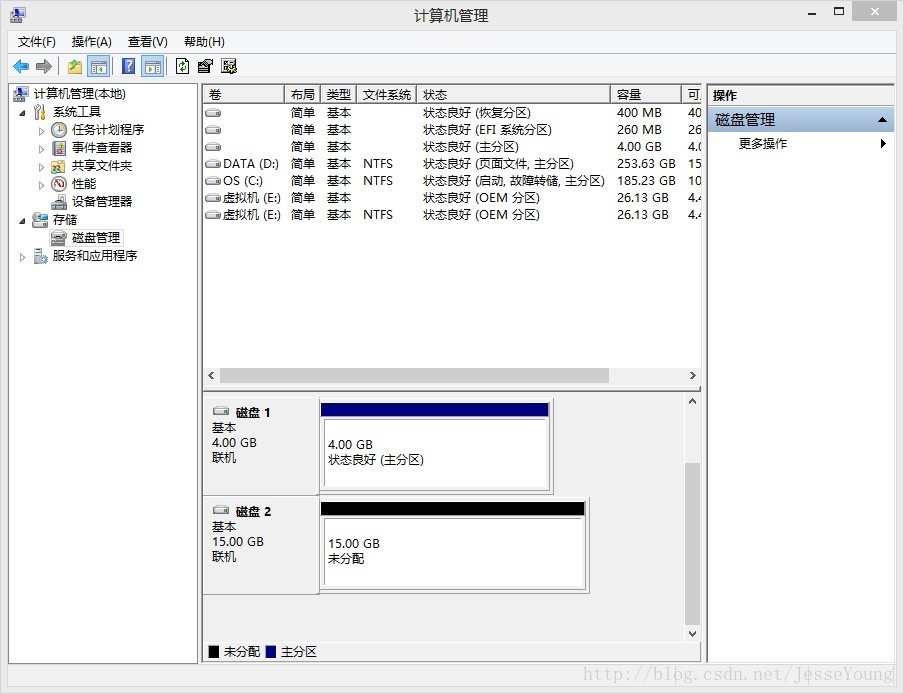
Task: Collapse the 磁盘管理 actions section arrow
Action: tap(882, 120)
